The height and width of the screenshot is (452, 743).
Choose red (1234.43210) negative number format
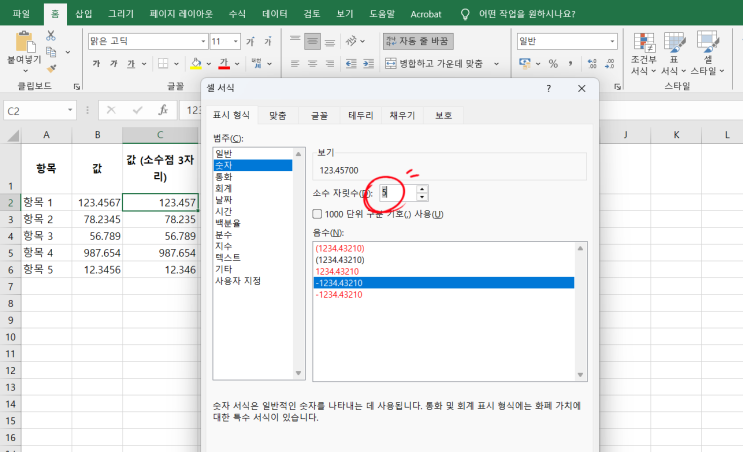coord(340,248)
